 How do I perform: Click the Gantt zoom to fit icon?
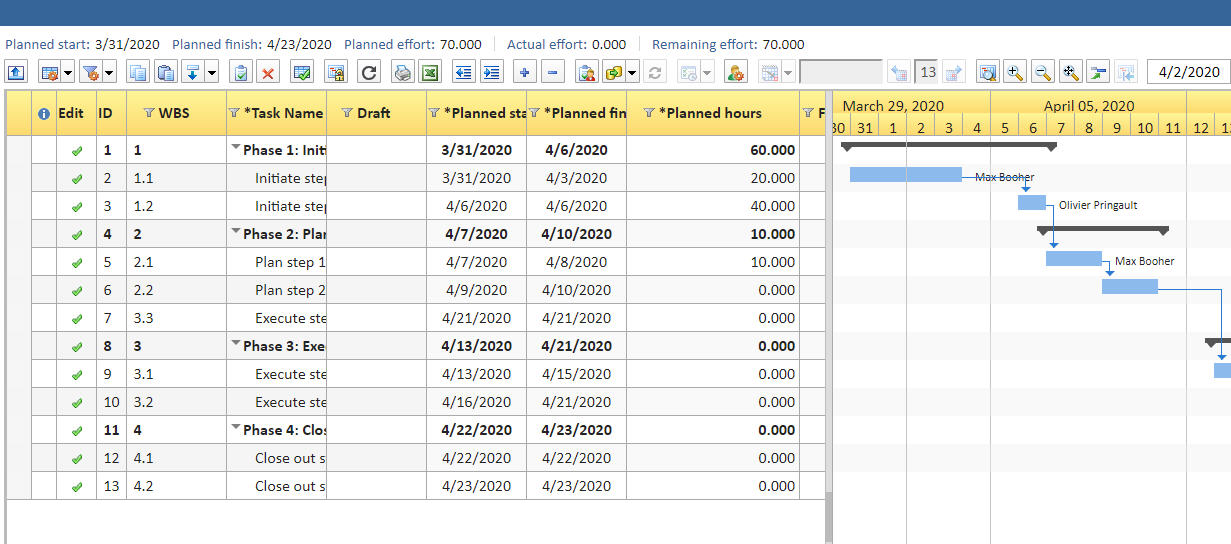1071,72
